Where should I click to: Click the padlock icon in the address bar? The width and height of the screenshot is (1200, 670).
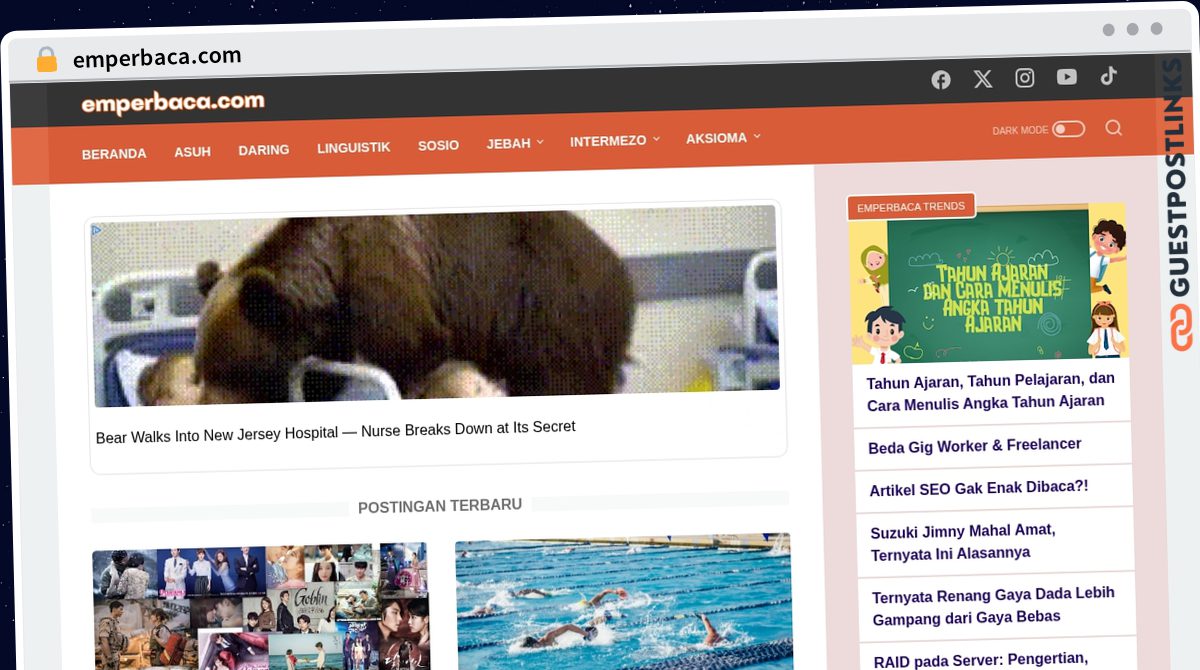(46, 60)
